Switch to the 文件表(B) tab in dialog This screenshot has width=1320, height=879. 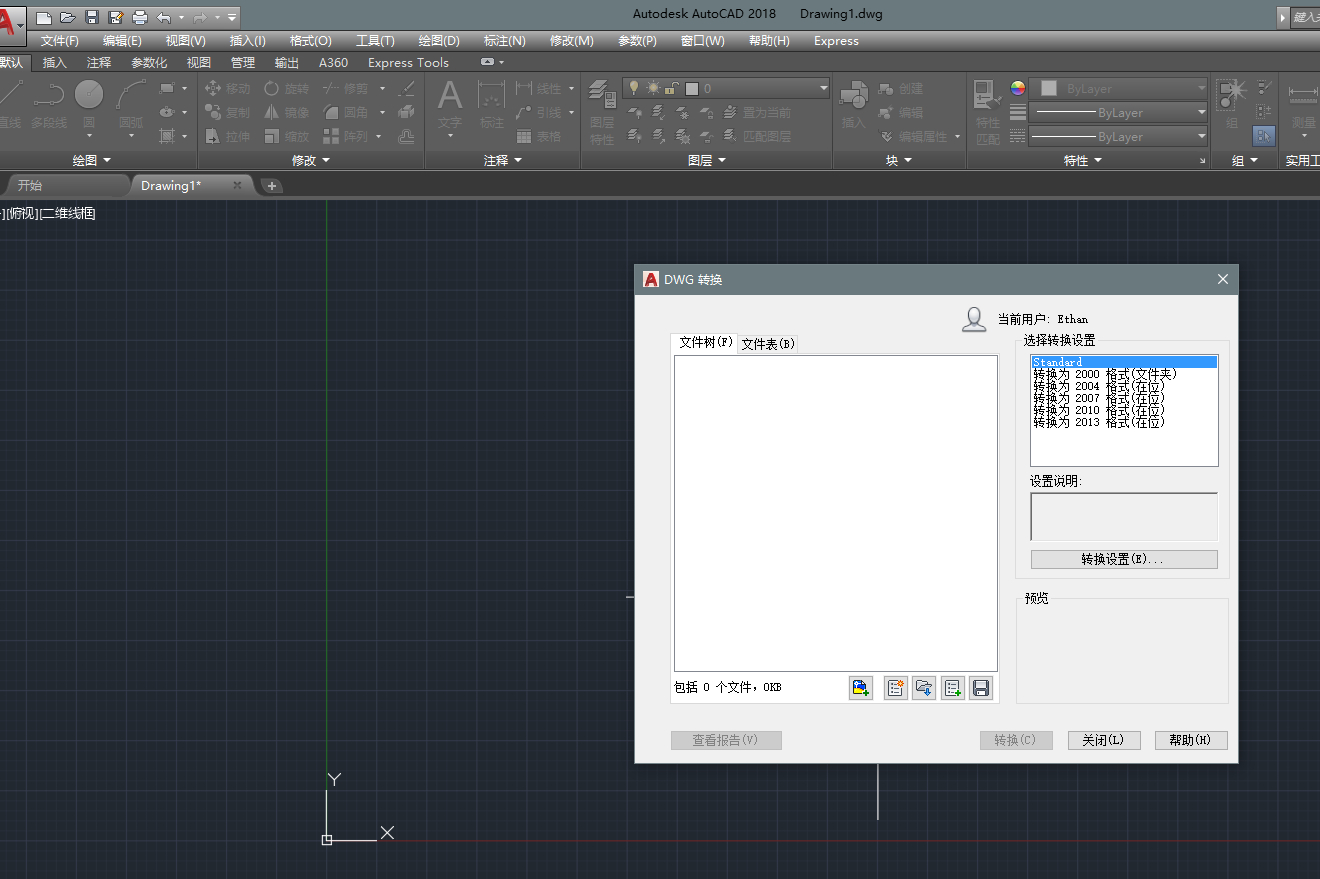coord(768,343)
